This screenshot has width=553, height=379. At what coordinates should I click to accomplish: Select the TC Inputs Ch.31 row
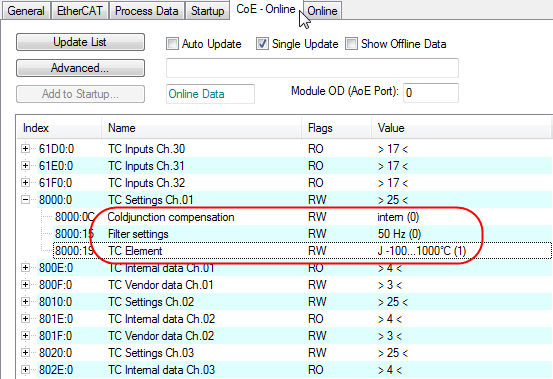pyautogui.click(x=294, y=166)
